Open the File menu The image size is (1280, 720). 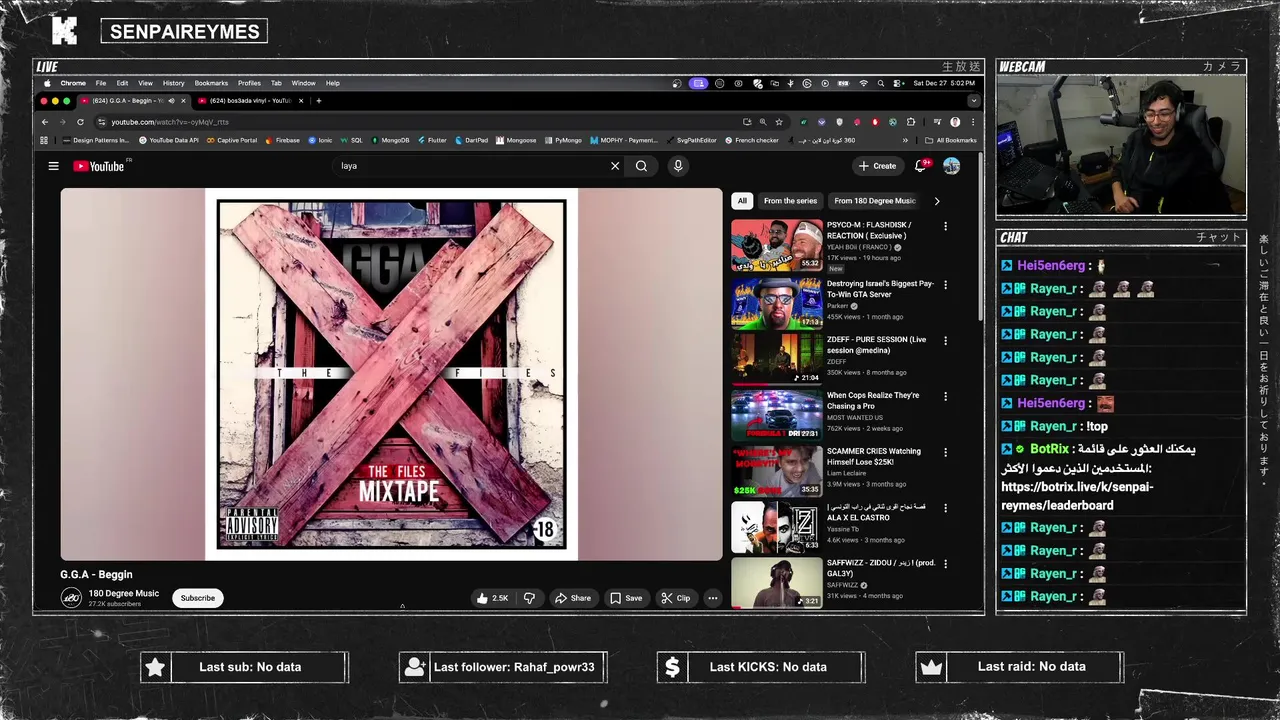(101, 83)
